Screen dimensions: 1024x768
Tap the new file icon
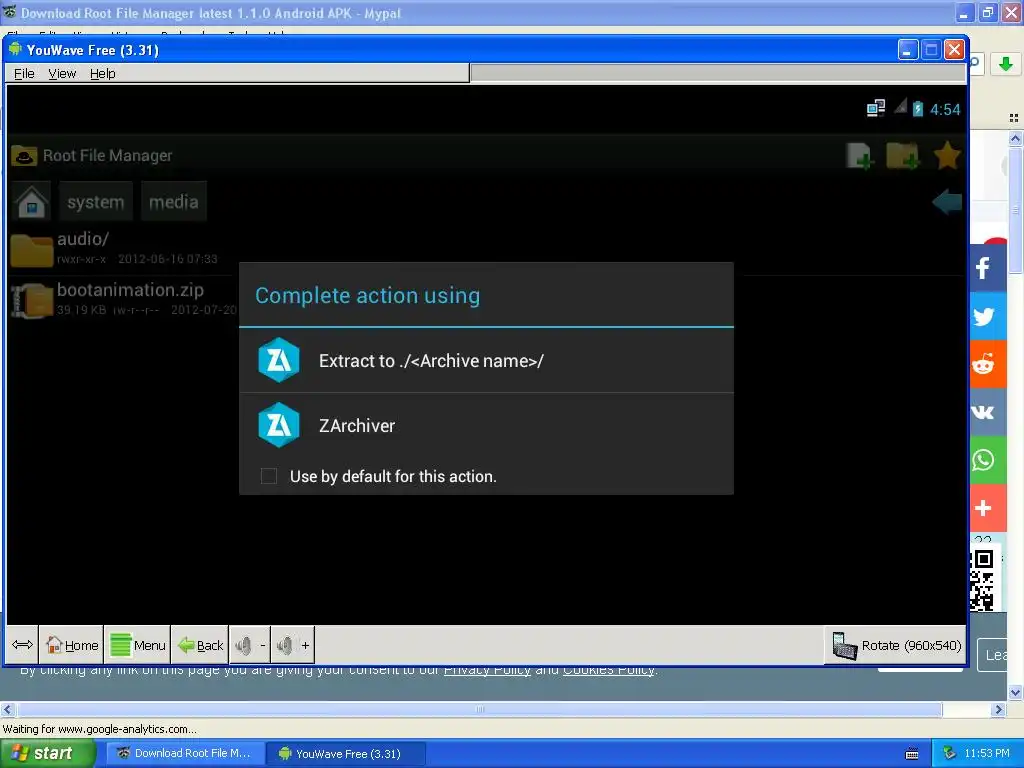click(860, 156)
